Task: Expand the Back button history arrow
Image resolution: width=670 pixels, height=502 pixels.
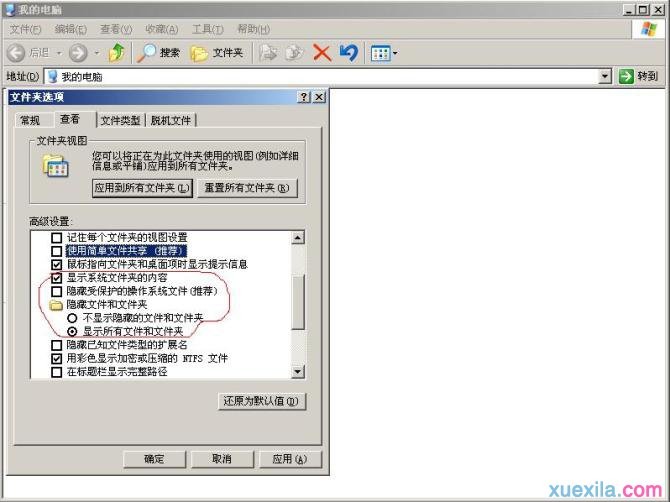Action: 59,52
